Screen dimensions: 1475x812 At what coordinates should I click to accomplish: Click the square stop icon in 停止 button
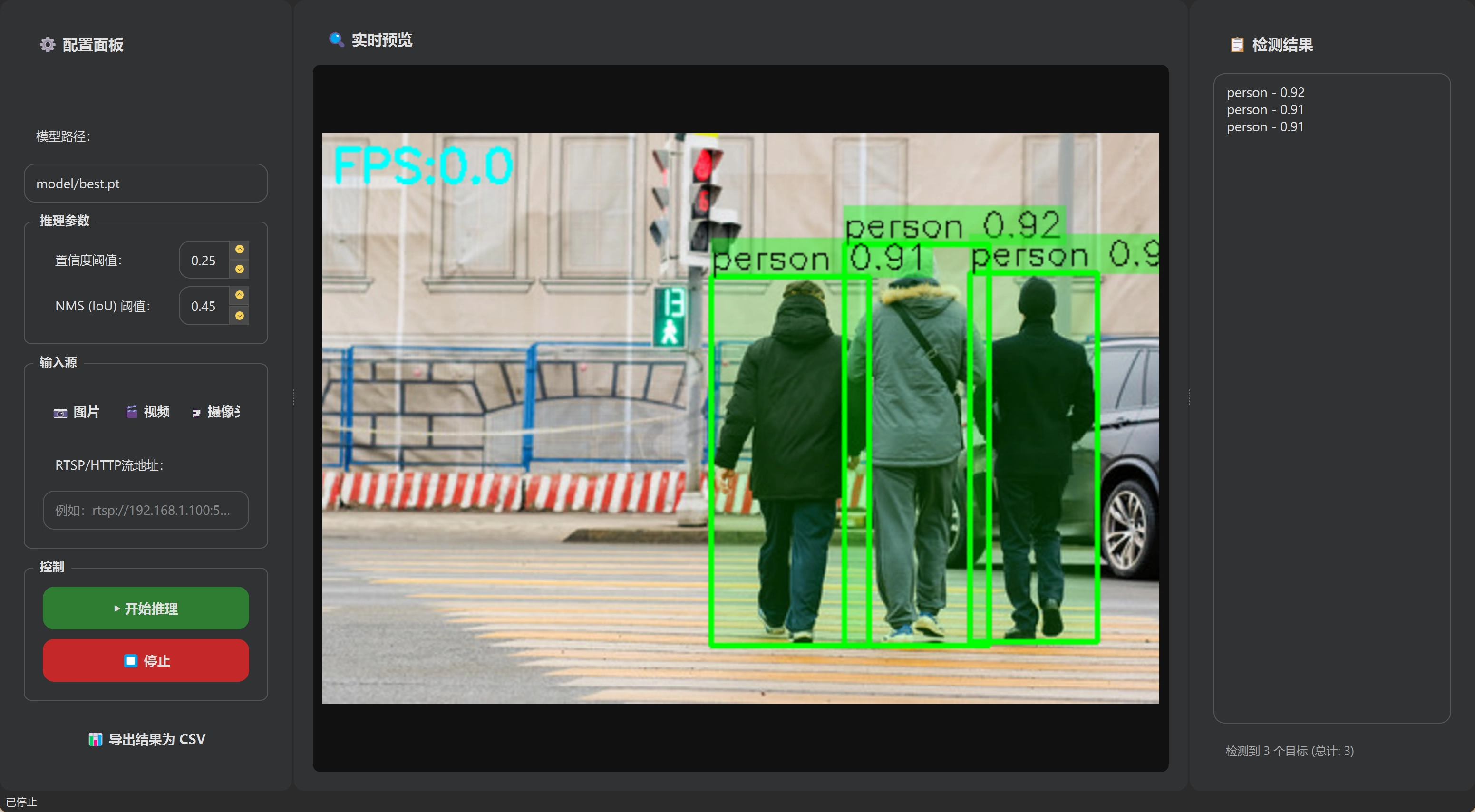point(131,661)
